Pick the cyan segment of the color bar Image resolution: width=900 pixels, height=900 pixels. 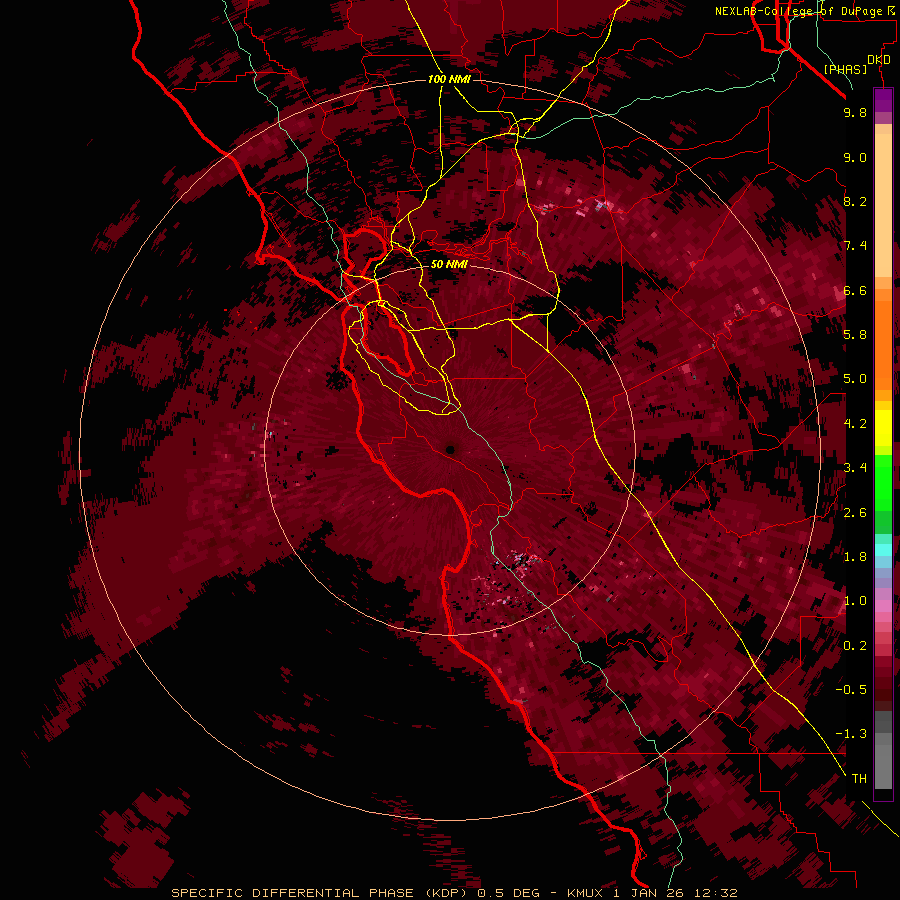[x=883, y=550]
